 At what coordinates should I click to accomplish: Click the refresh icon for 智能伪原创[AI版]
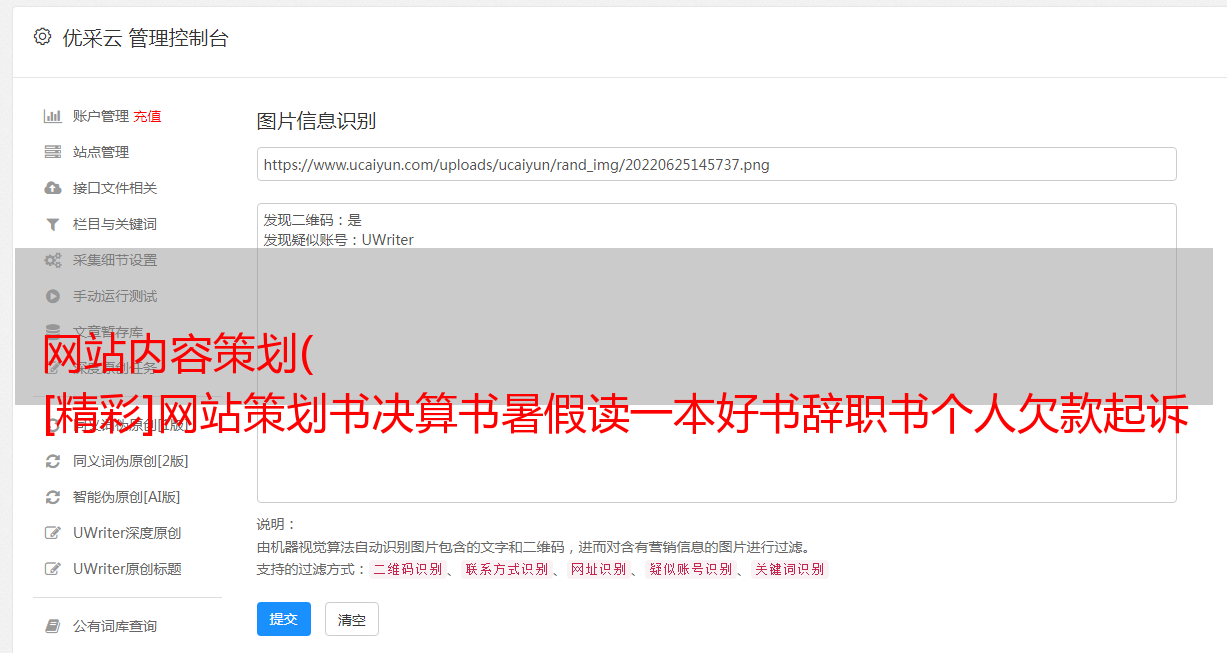(53, 497)
